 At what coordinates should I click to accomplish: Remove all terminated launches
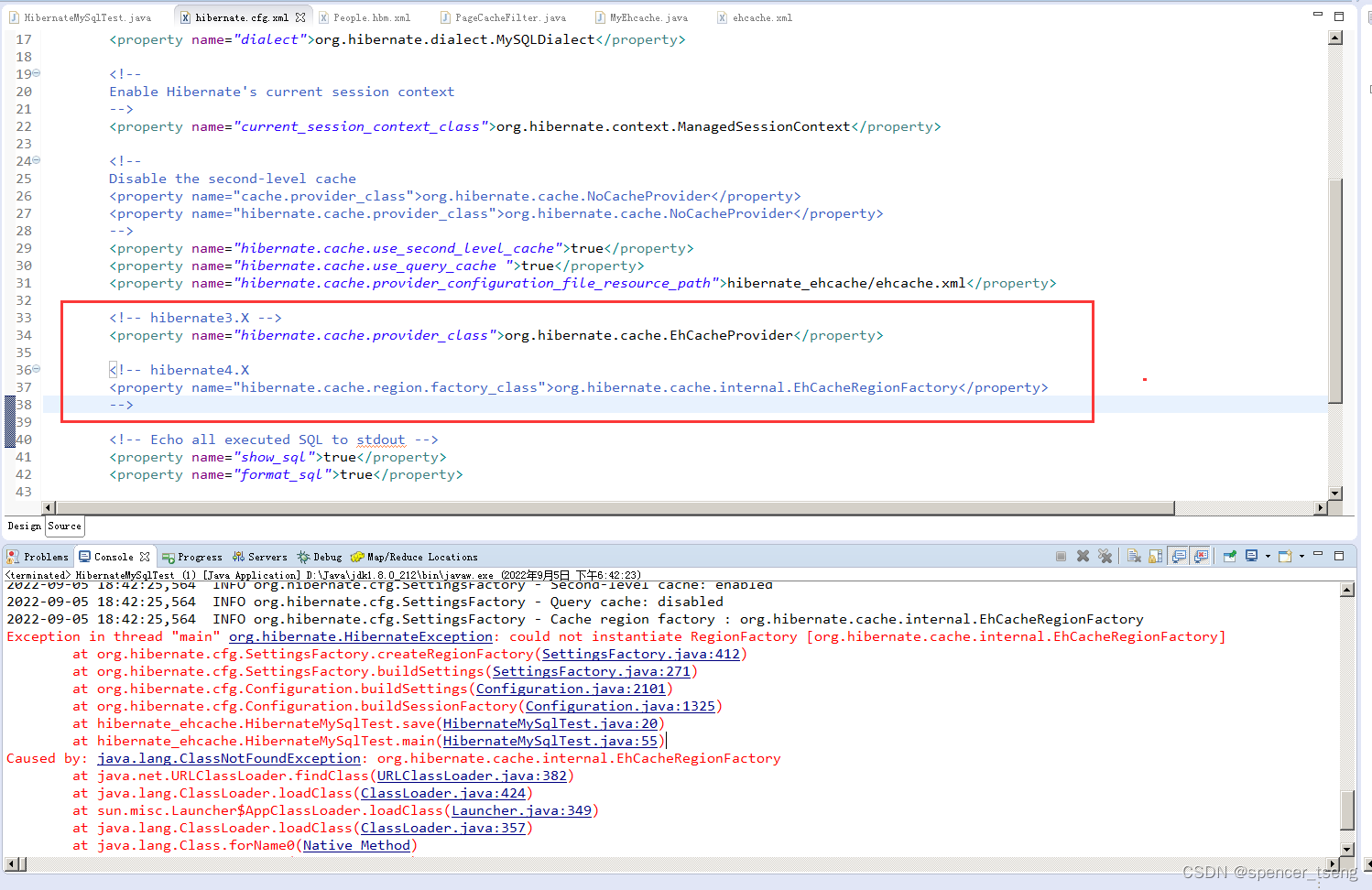tap(1105, 556)
